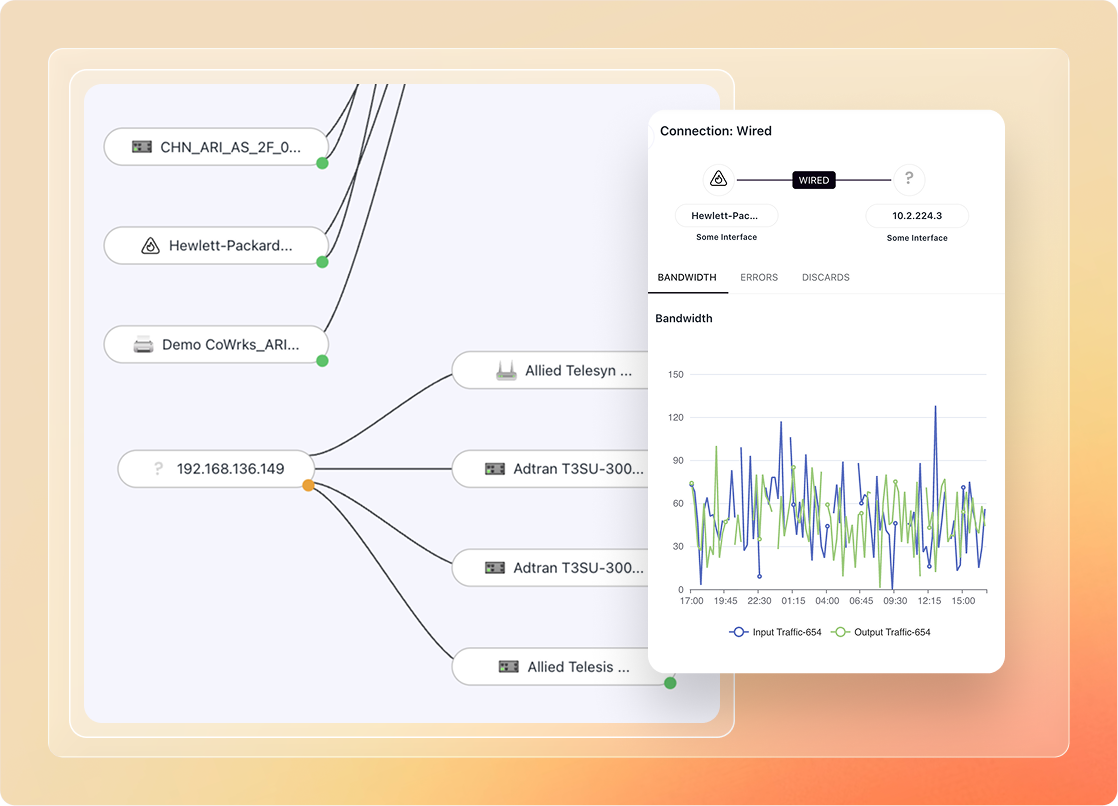
Task: Switch to the Errors tab
Action: click(758, 277)
